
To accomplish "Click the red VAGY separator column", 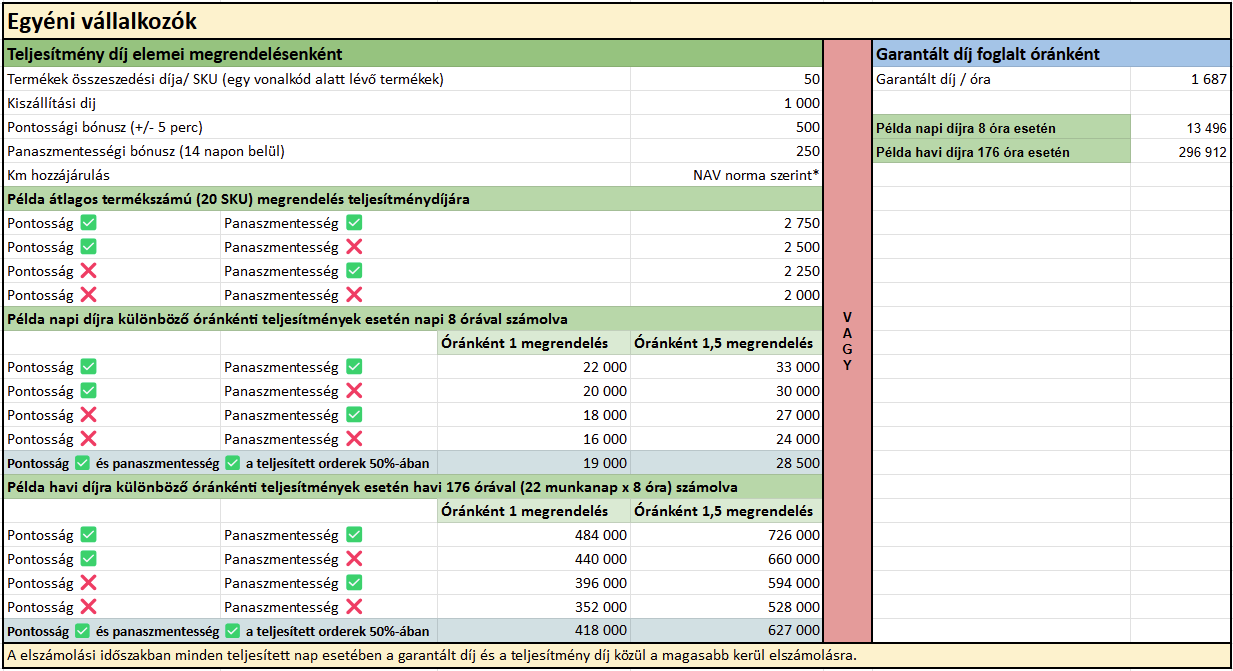I will [x=847, y=341].
